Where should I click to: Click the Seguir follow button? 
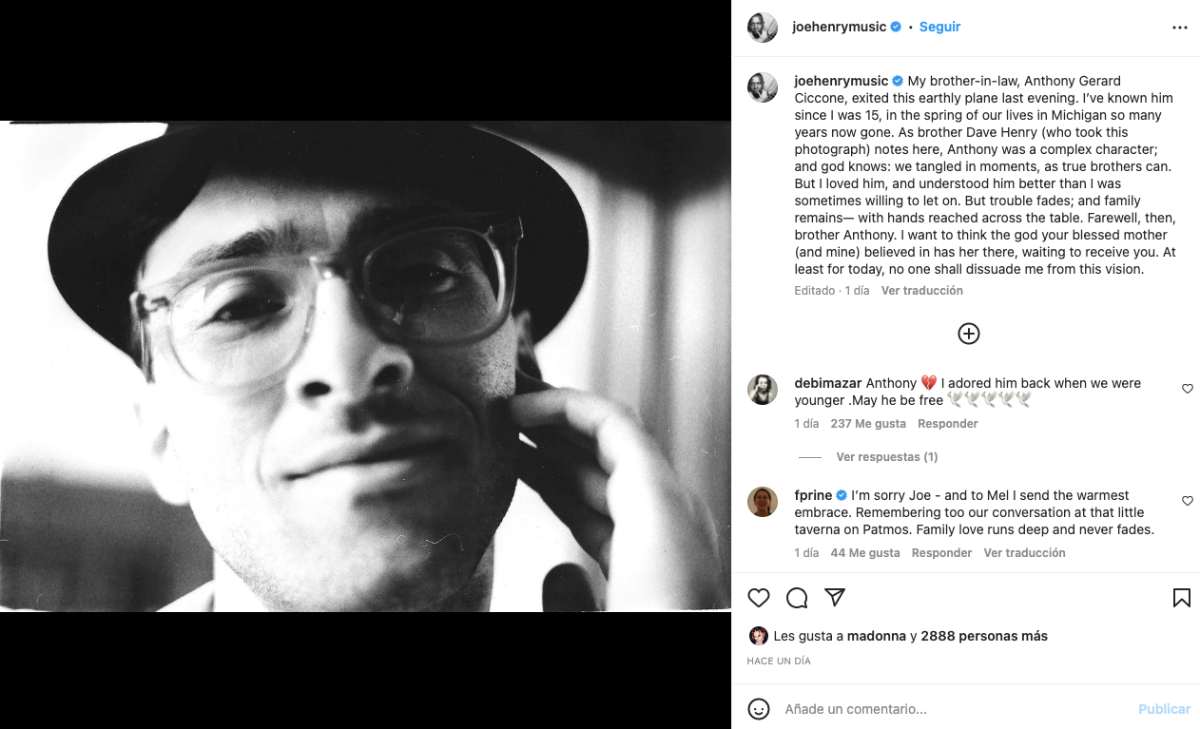[x=939, y=27]
